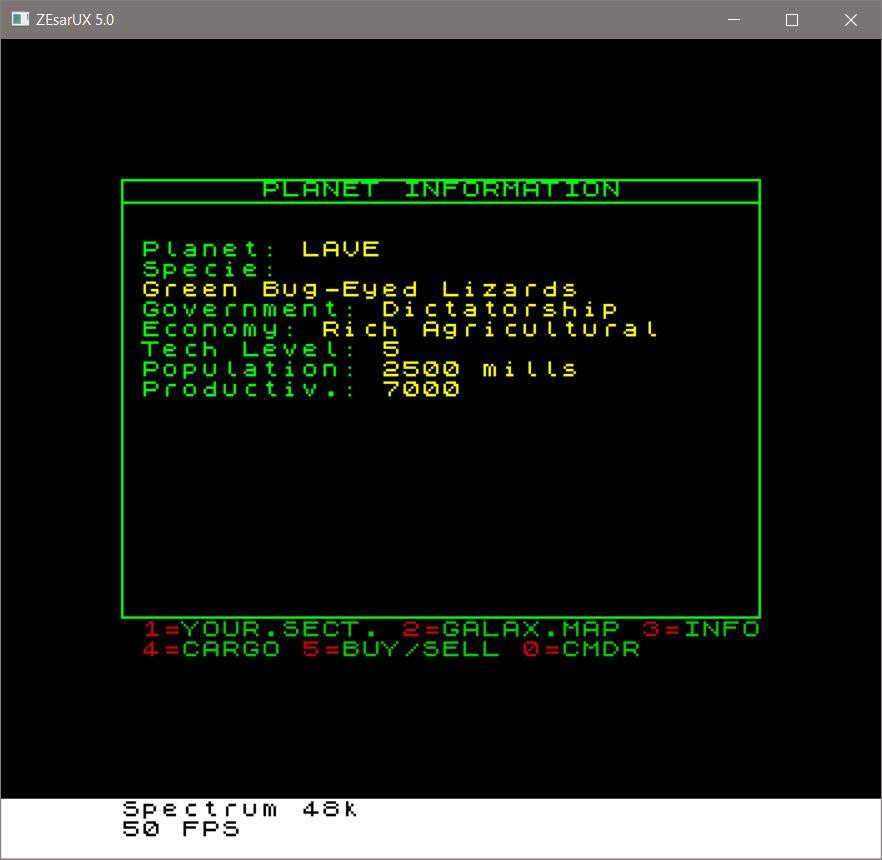
Task: Click the Planet: label
Action: pos(208,249)
